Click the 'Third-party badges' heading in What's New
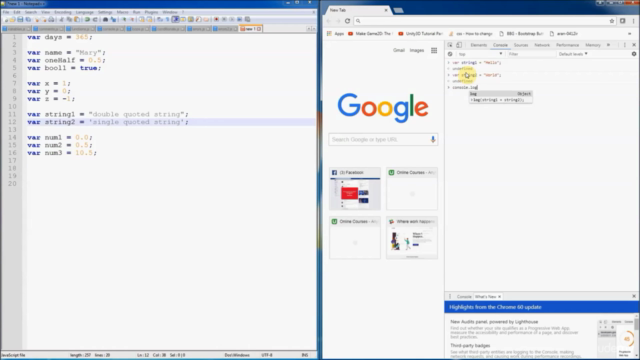Viewport: 640px width, 360px height. (x=470, y=345)
